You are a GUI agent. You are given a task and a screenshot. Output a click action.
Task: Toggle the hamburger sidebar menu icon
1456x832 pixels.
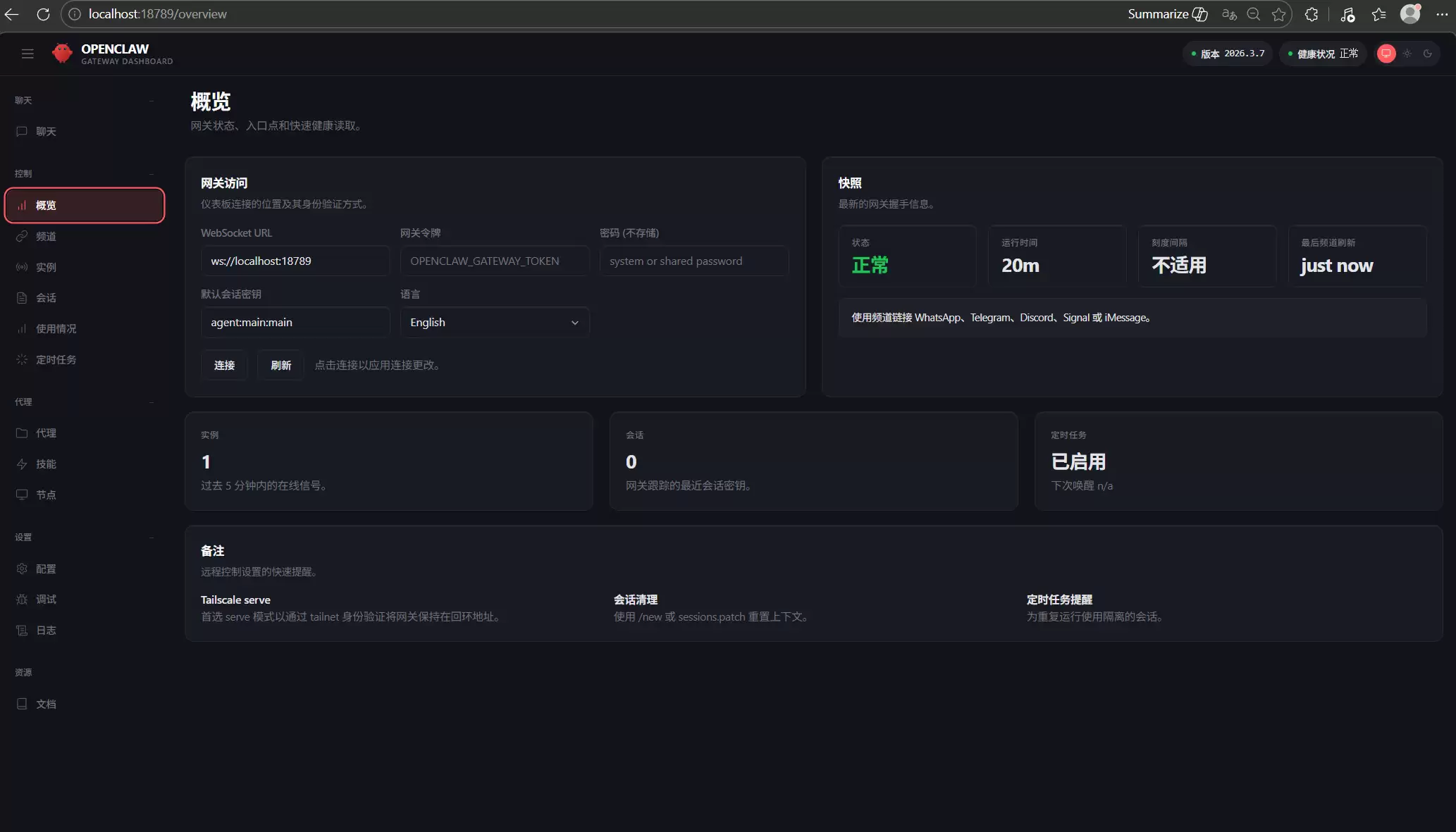click(27, 54)
